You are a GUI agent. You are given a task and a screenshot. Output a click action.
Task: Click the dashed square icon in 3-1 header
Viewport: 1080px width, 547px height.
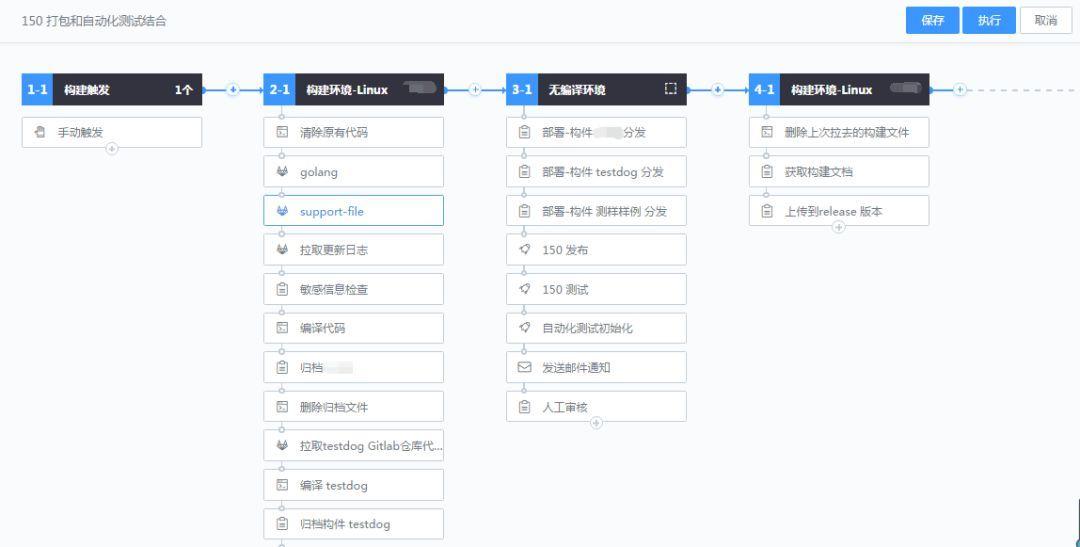pyautogui.click(x=670, y=89)
